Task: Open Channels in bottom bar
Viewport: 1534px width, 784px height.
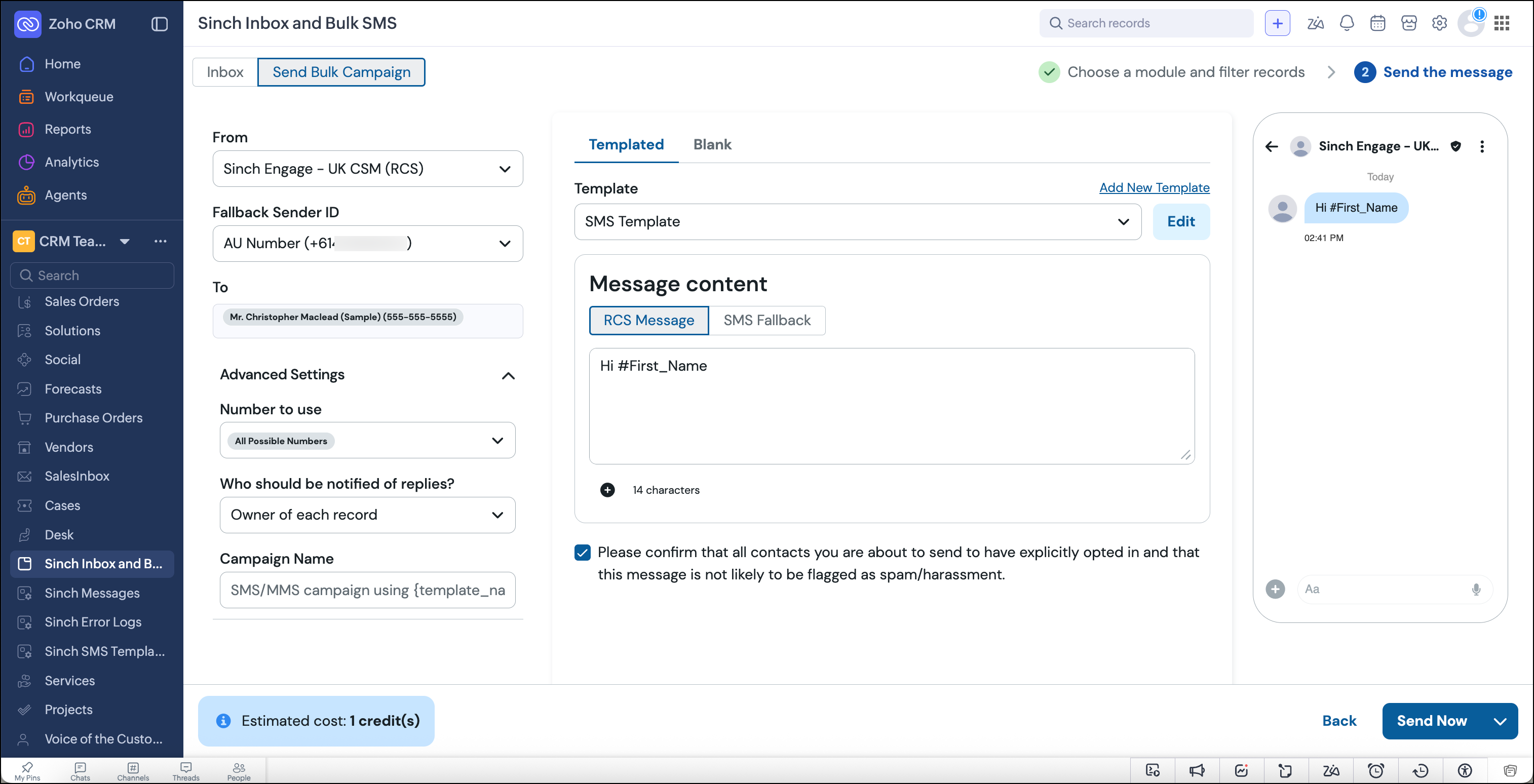Action: [133, 771]
